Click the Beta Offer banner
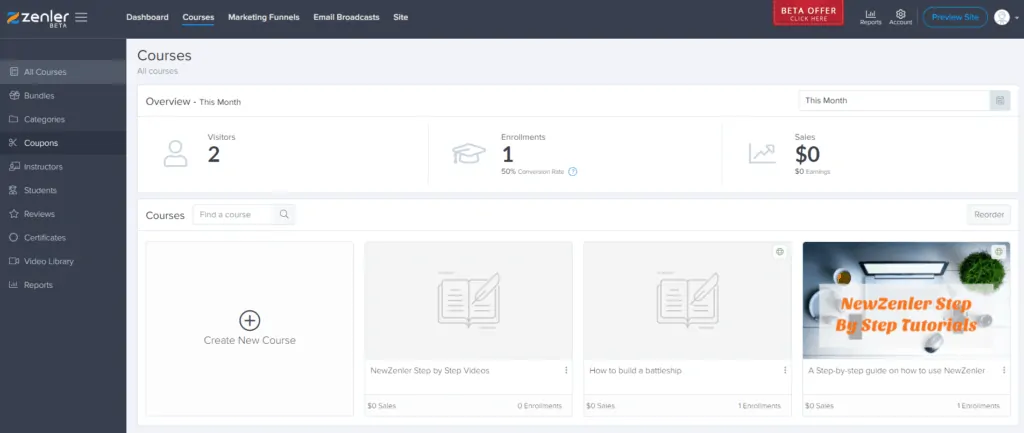This screenshot has height=433, width=1024. coord(808,13)
